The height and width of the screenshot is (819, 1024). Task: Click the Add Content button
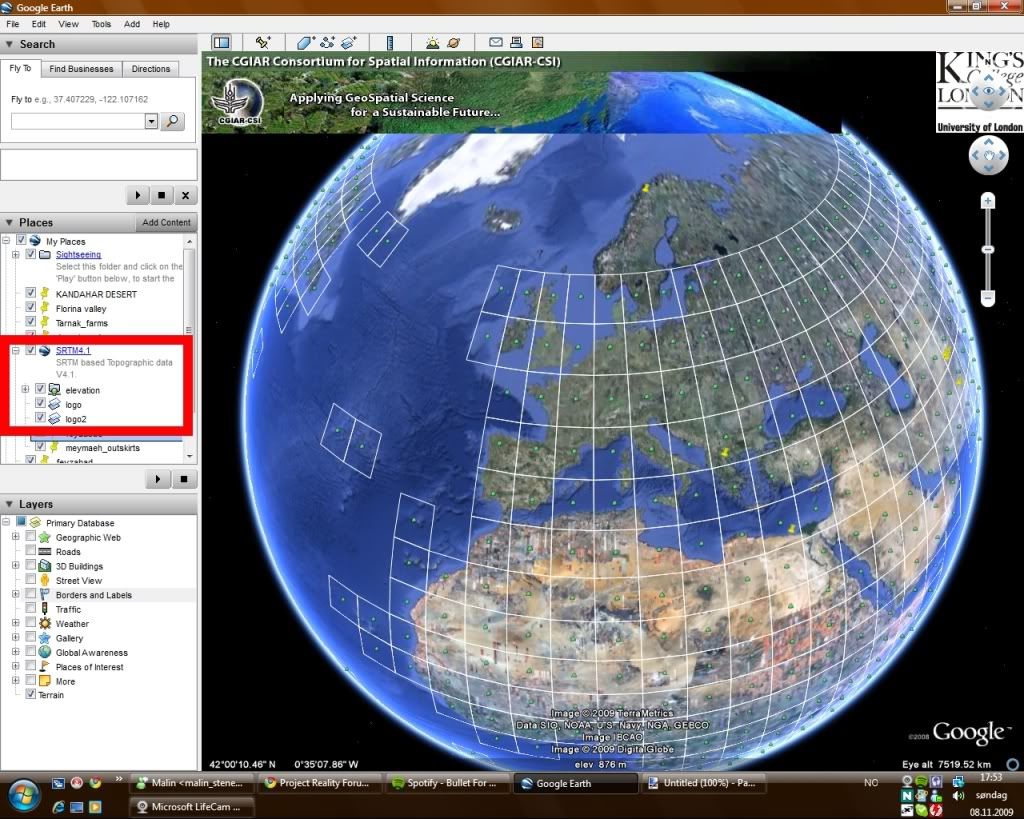coord(166,222)
